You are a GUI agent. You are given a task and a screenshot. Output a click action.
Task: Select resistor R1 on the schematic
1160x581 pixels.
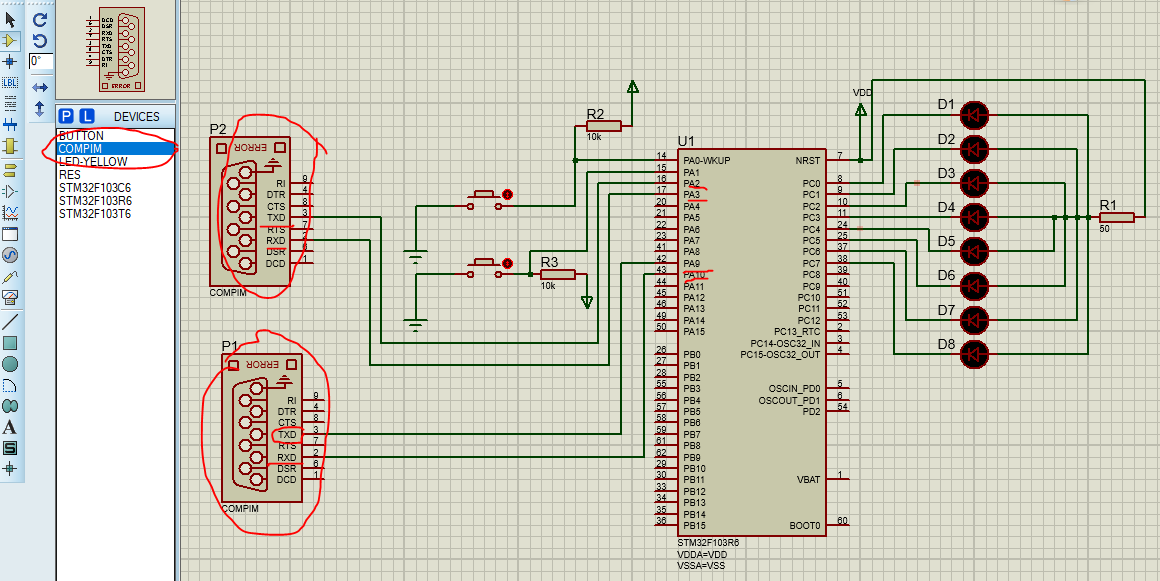click(x=1116, y=217)
